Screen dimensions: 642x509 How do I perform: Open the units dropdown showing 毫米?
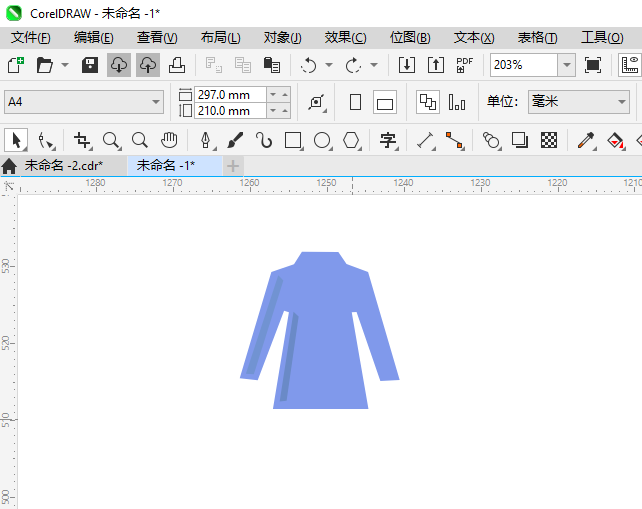click(x=619, y=102)
